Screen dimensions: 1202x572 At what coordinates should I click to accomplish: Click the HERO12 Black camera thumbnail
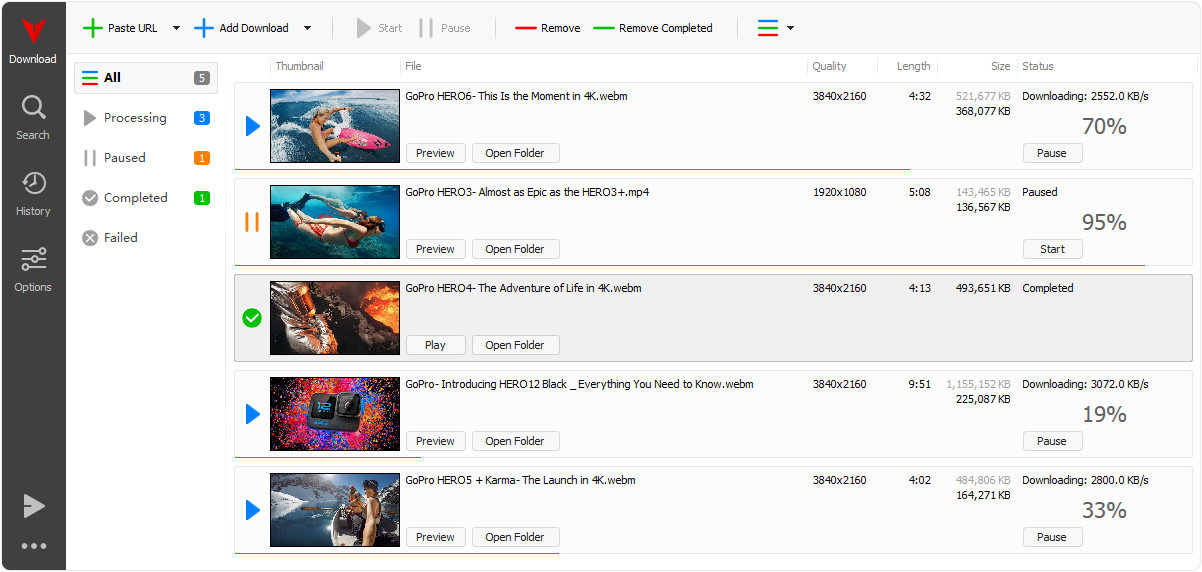click(335, 414)
